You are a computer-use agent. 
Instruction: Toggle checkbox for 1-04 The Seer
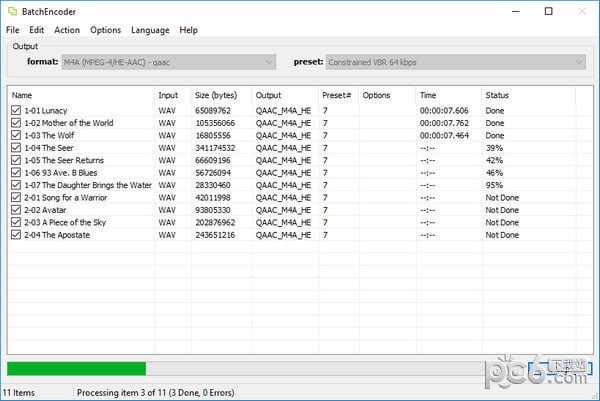pyautogui.click(x=16, y=148)
